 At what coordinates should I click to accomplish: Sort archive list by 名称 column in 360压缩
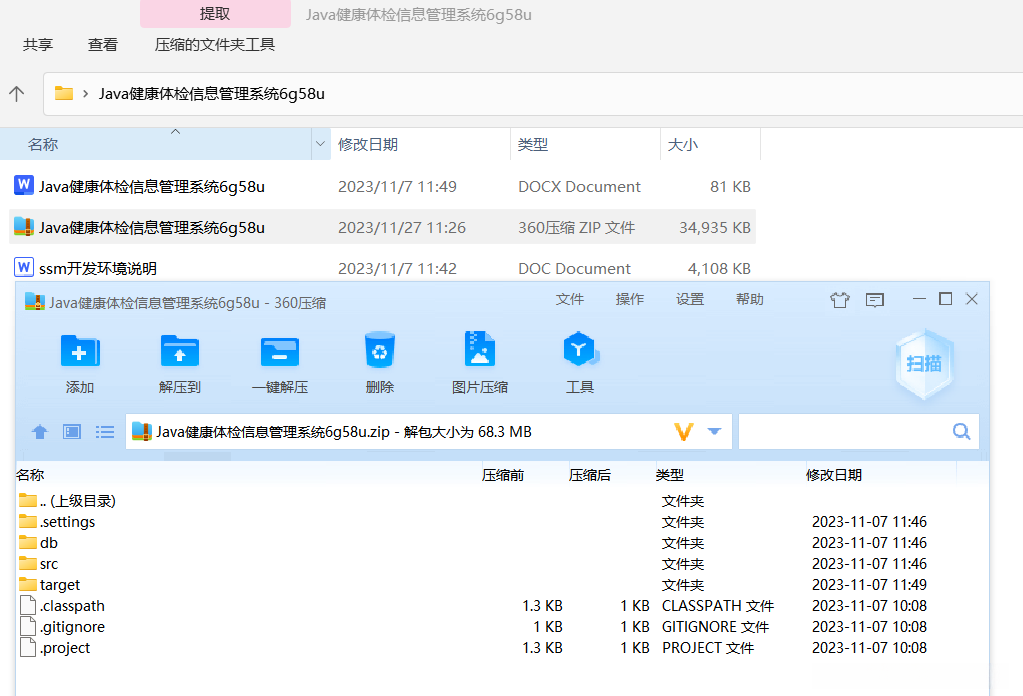(30, 475)
